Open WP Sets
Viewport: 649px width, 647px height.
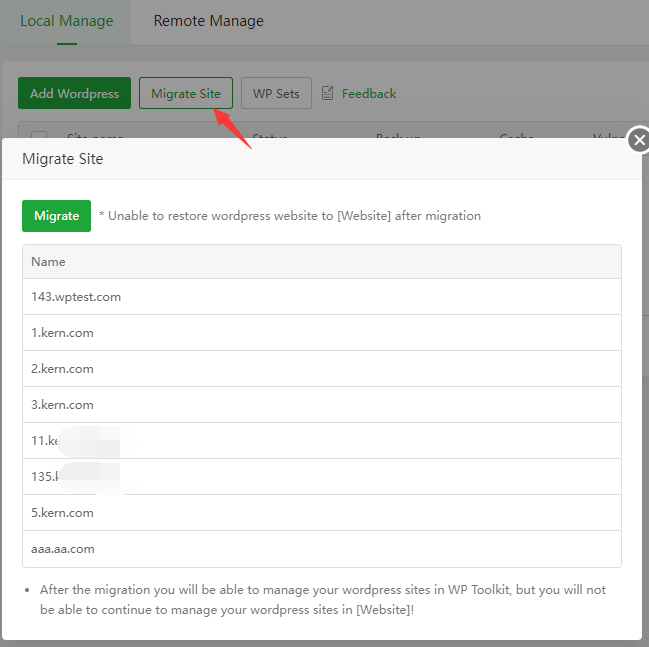pyautogui.click(x=276, y=93)
